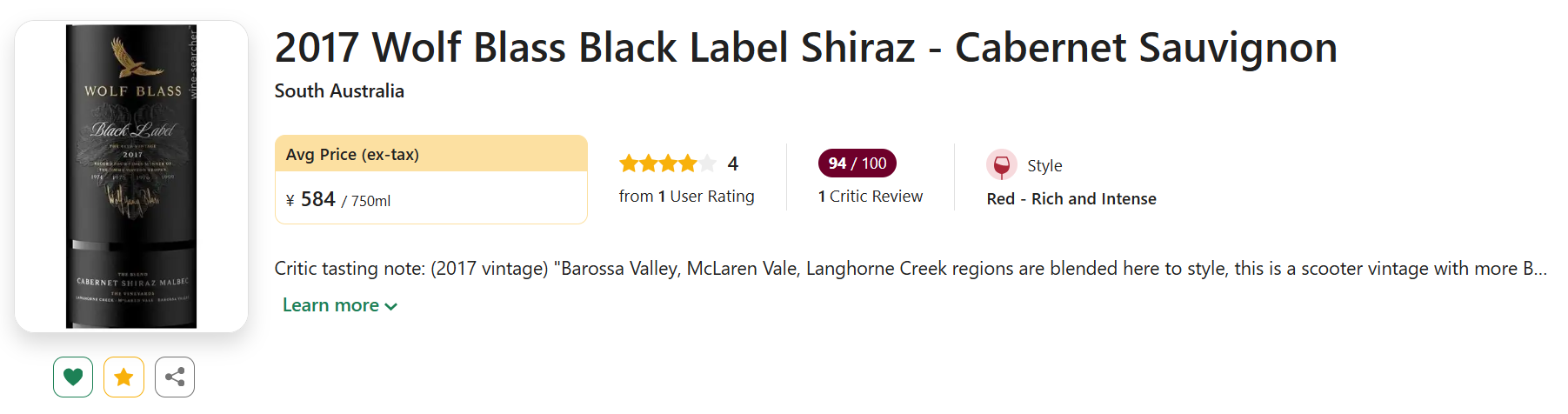The image size is (1568, 414).
Task: Click the critic tasting note text
Action: click(x=910, y=269)
